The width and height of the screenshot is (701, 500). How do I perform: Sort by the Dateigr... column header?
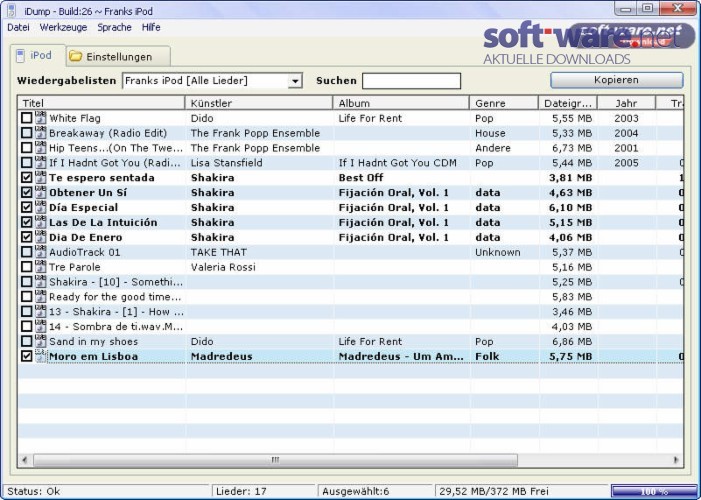(x=568, y=103)
